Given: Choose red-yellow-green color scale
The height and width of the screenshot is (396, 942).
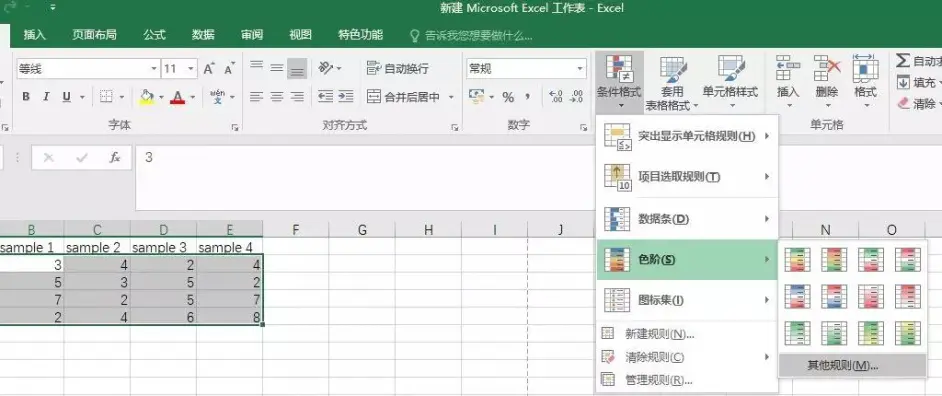Looking at the screenshot, I should click(834, 260).
